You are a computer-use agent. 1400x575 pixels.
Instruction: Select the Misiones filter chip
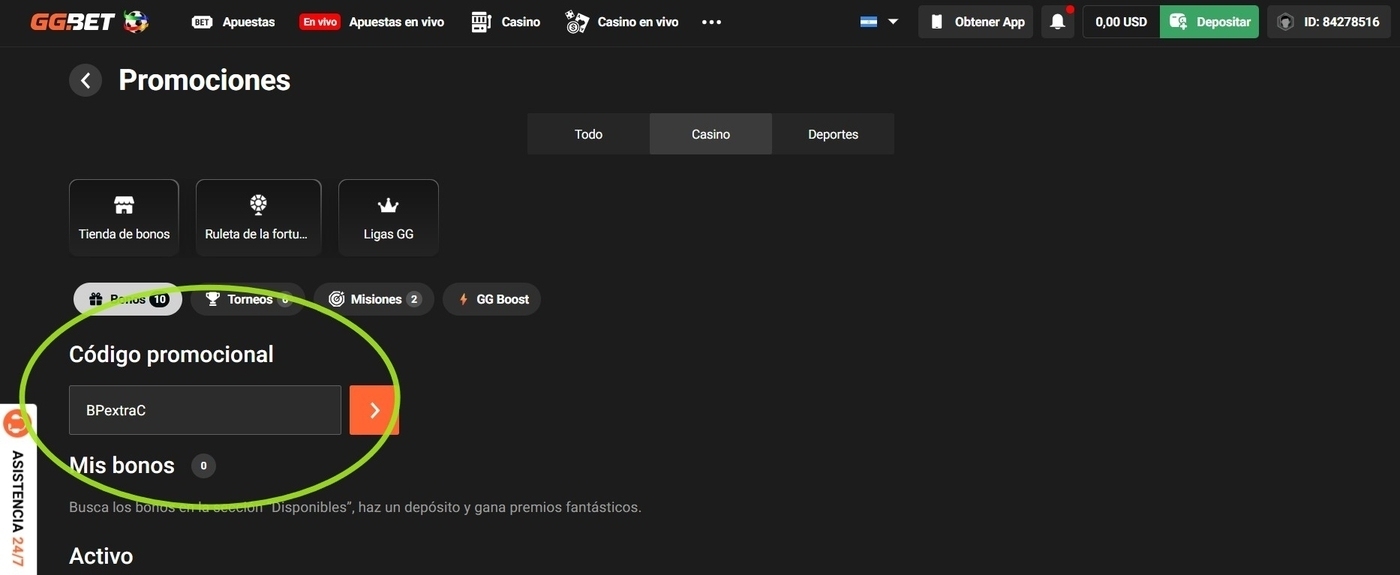pyautogui.click(x=374, y=299)
